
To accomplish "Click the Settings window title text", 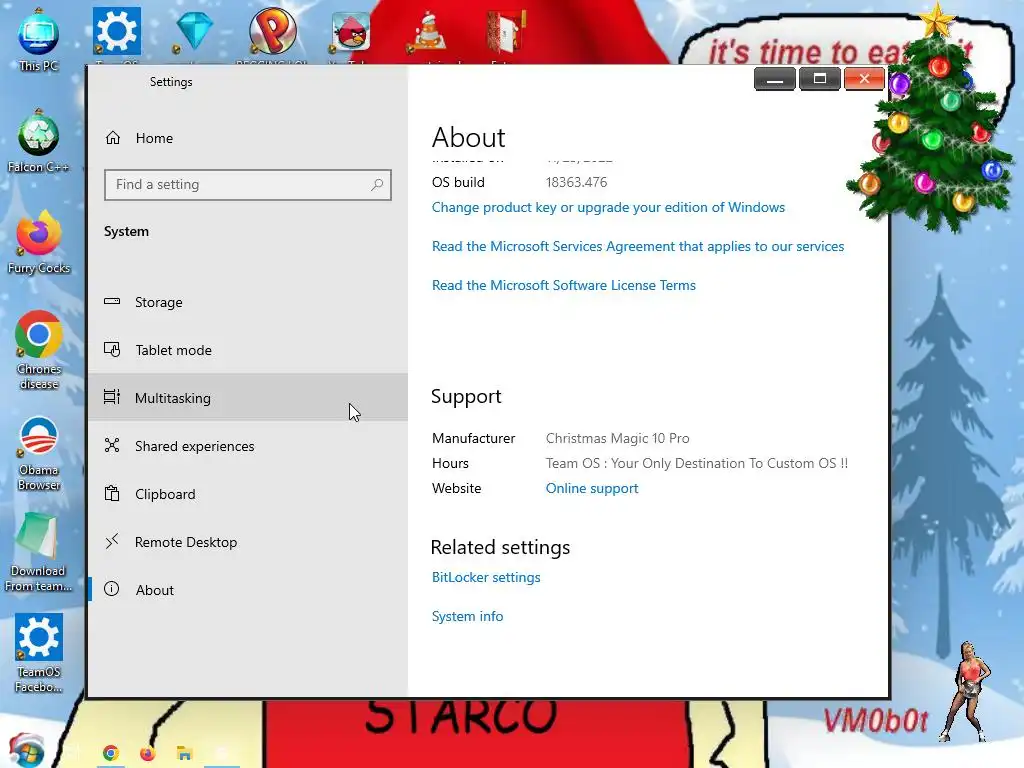I will 171,82.
